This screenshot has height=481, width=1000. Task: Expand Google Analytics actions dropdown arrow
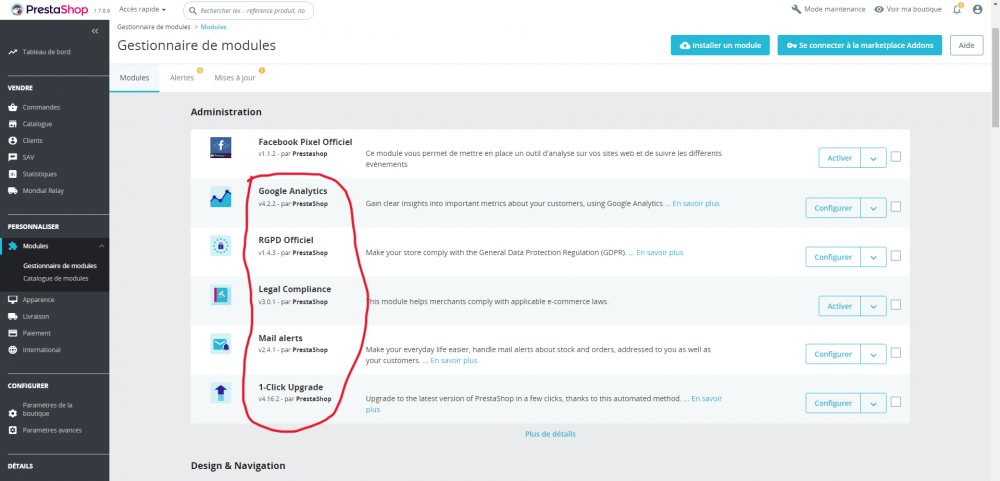874,208
